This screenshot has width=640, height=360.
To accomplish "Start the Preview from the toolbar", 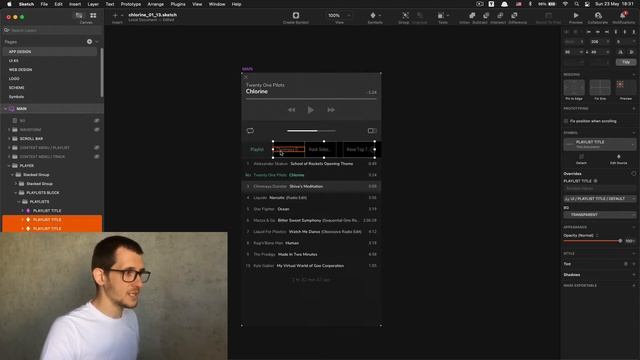I will (x=576, y=16).
